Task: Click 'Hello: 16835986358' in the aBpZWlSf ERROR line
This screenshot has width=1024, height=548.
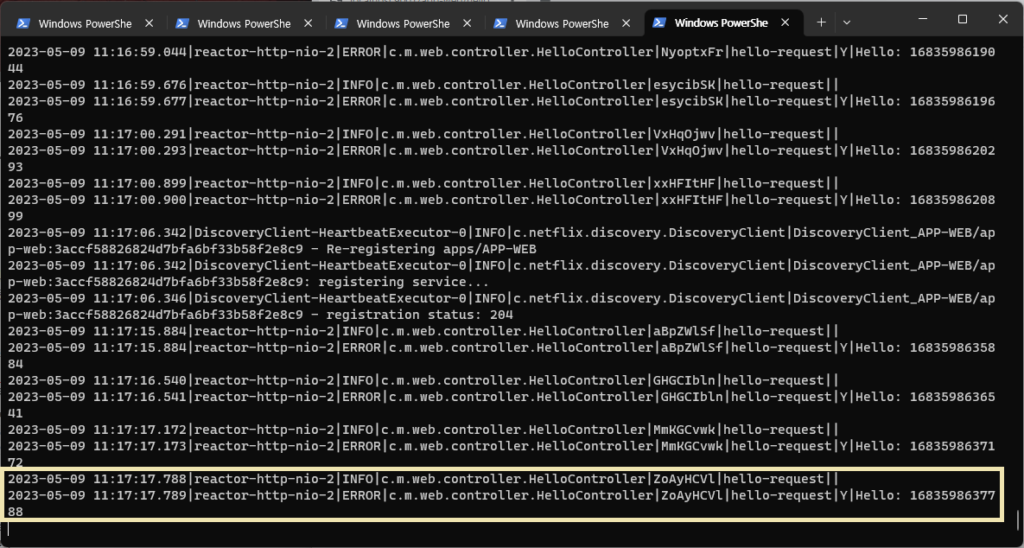Action: (925, 347)
